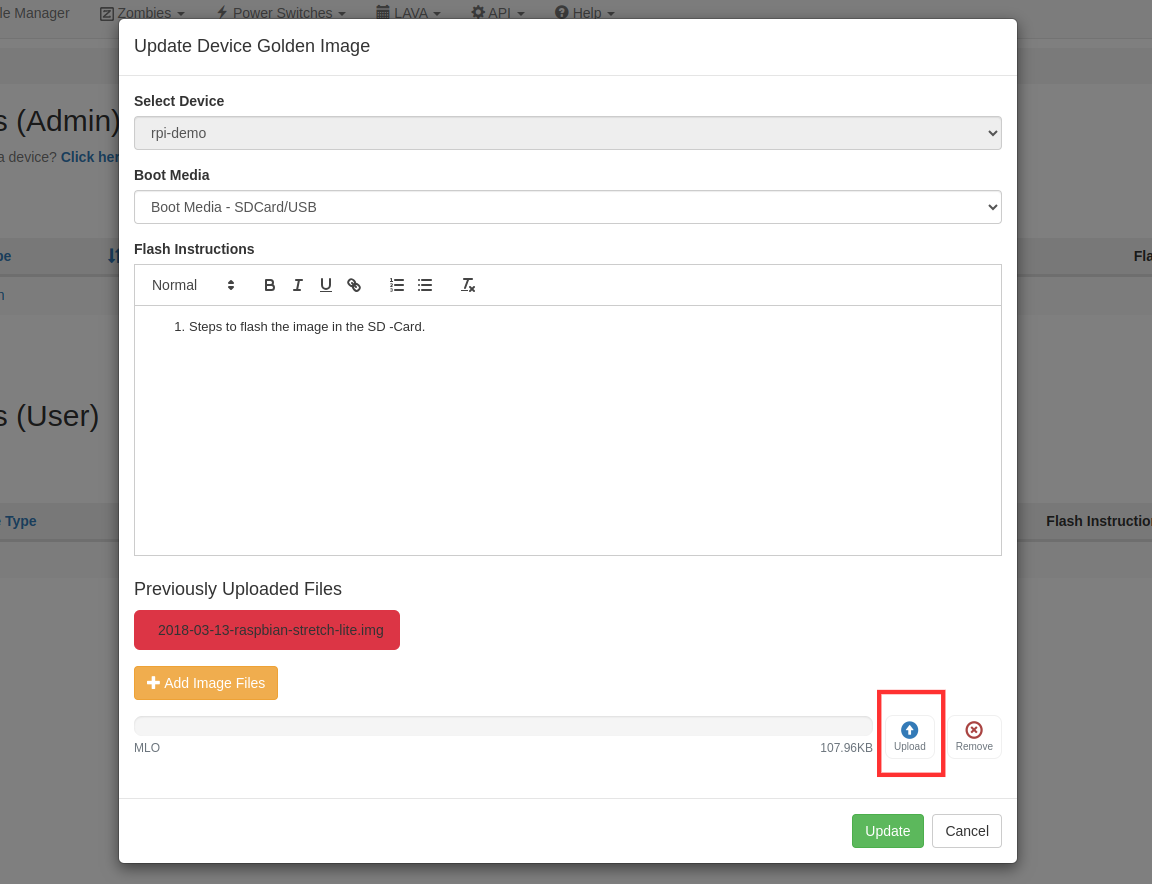Viewport: 1152px width, 884px height.
Task: Click into the Flash Instructions text area
Action: point(568,431)
